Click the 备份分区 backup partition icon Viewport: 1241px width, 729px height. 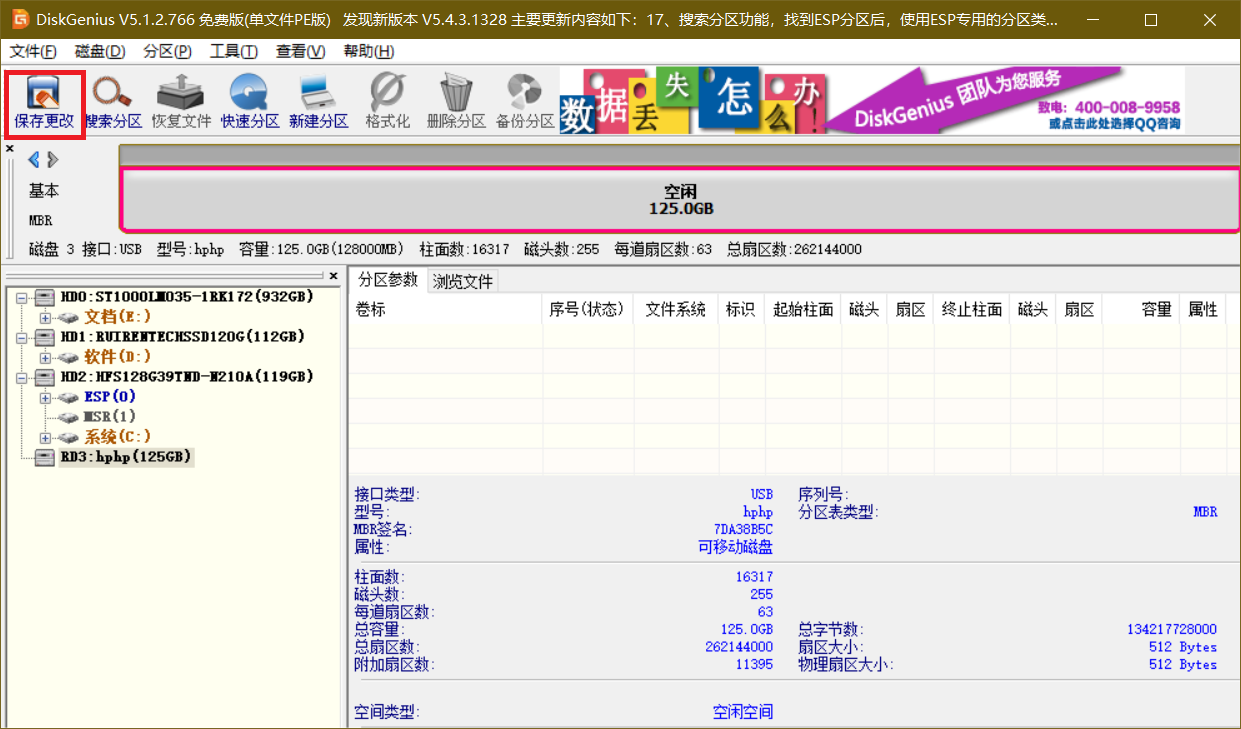click(524, 102)
